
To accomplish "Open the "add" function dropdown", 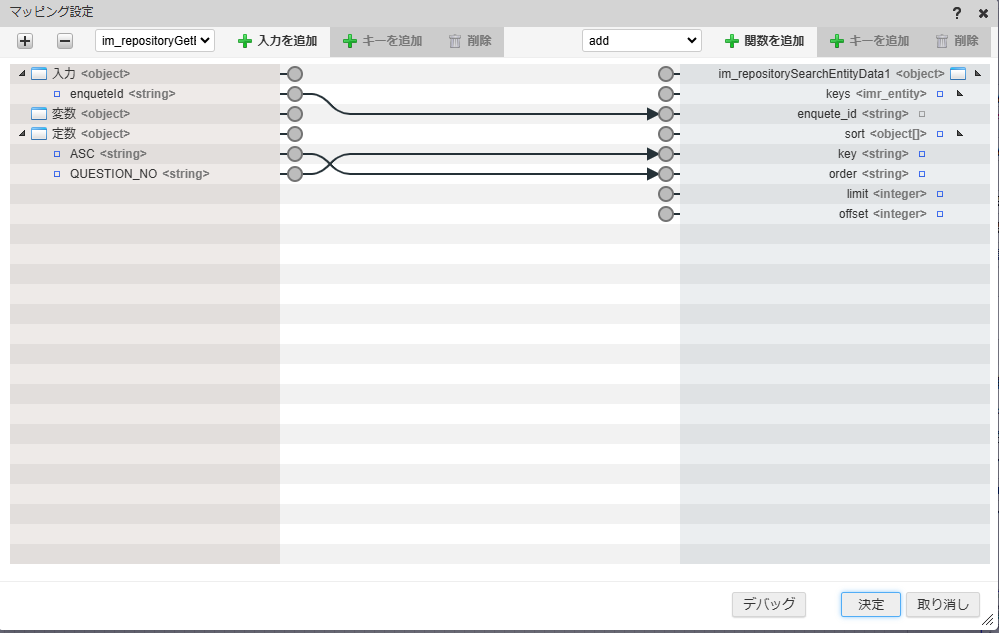I will coord(641,40).
